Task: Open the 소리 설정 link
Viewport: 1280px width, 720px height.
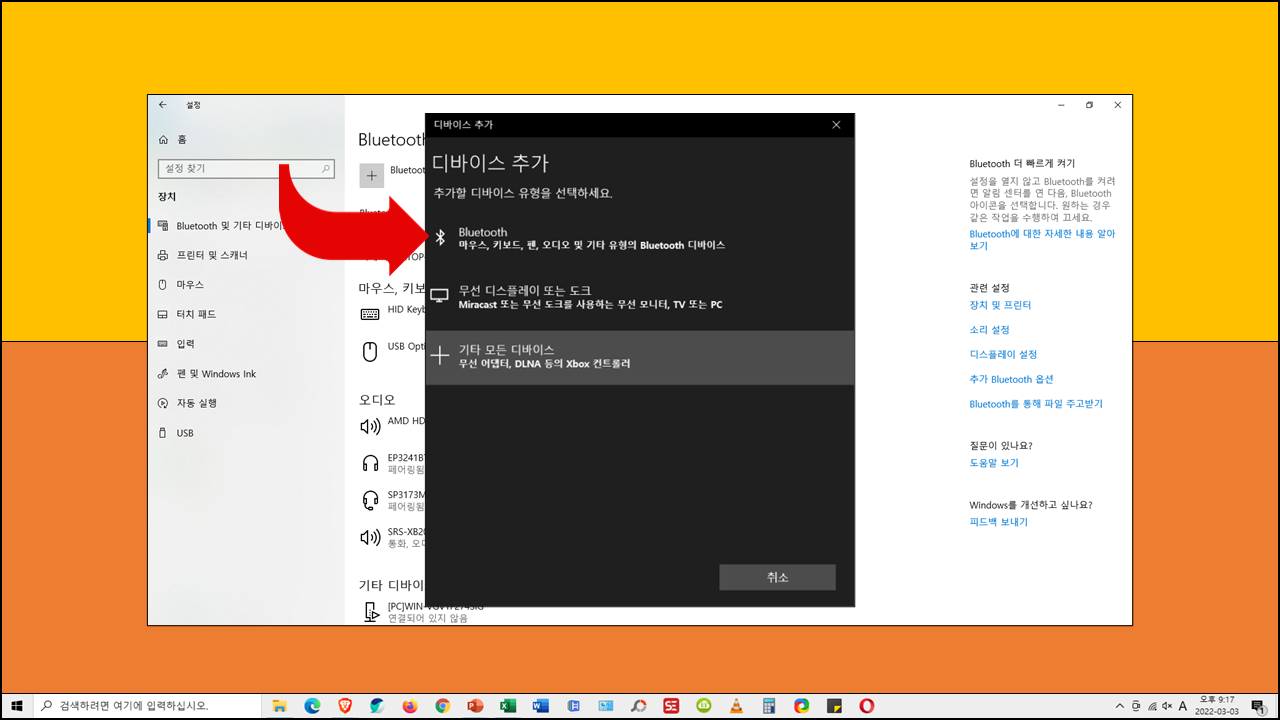Action: (x=989, y=330)
